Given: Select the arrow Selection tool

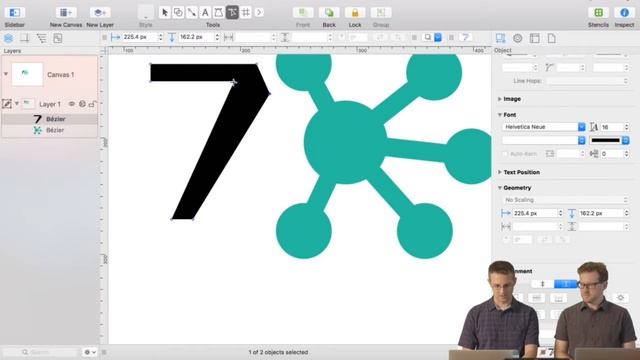Looking at the screenshot, I should coord(164,13).
